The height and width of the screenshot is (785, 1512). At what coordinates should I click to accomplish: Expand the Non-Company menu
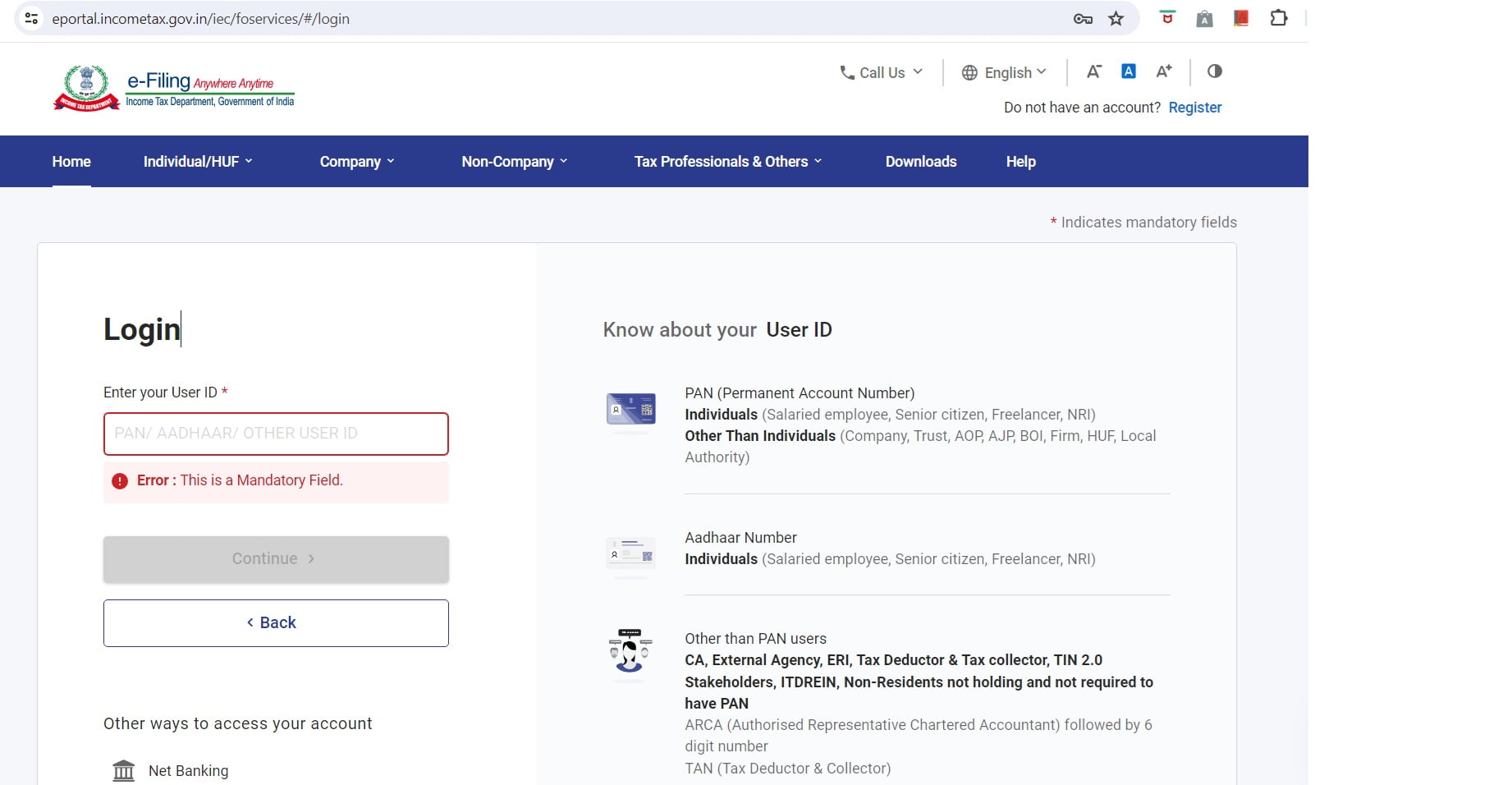click(x=515, y=162)
